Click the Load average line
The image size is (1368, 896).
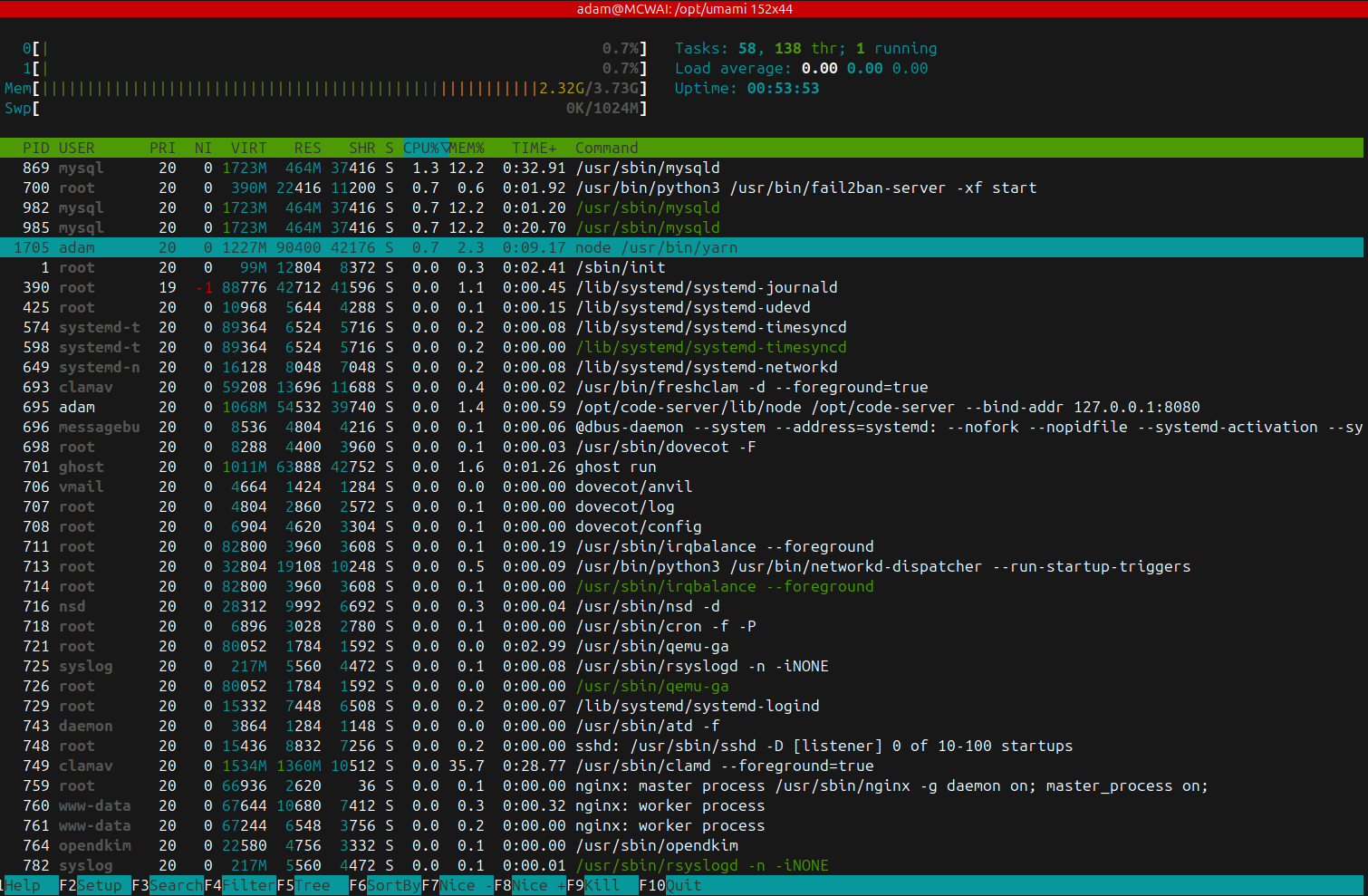[802, 68]
